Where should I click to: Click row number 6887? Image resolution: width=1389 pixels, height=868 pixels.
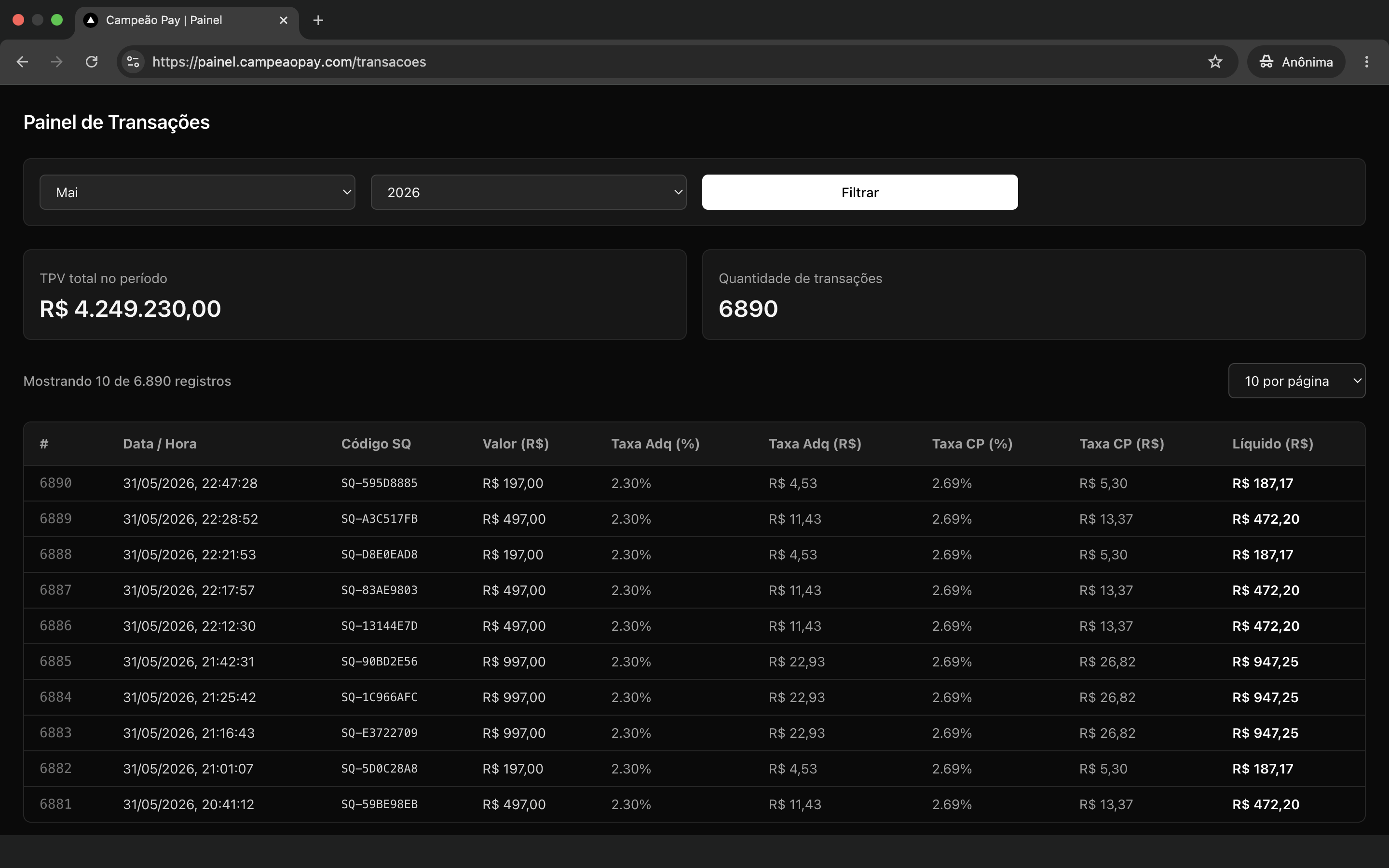pyautogui.click(x=55, y=590)
